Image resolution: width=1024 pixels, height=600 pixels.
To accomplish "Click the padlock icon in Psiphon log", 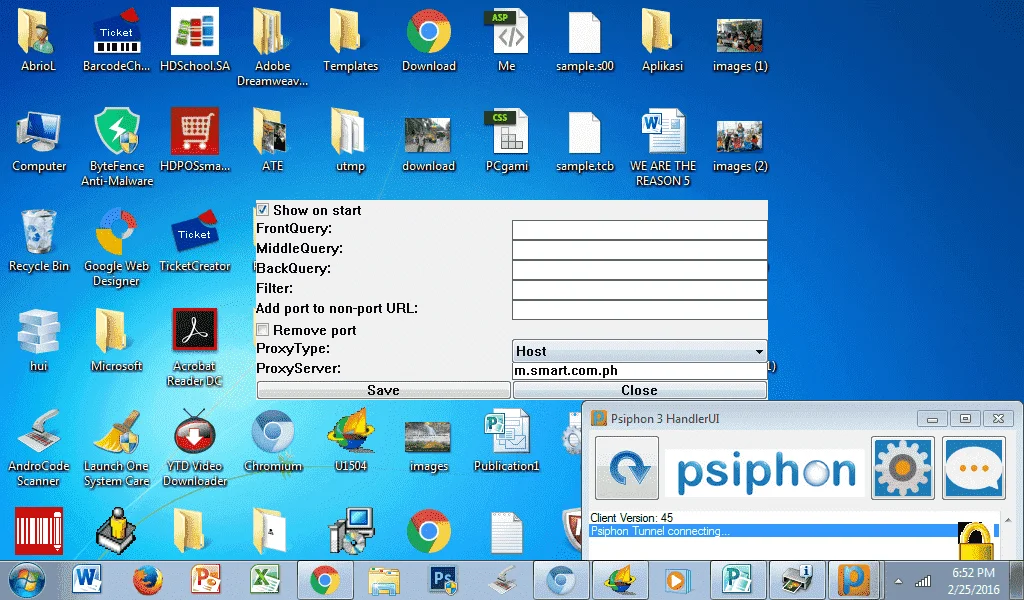I will coord(976,541).
